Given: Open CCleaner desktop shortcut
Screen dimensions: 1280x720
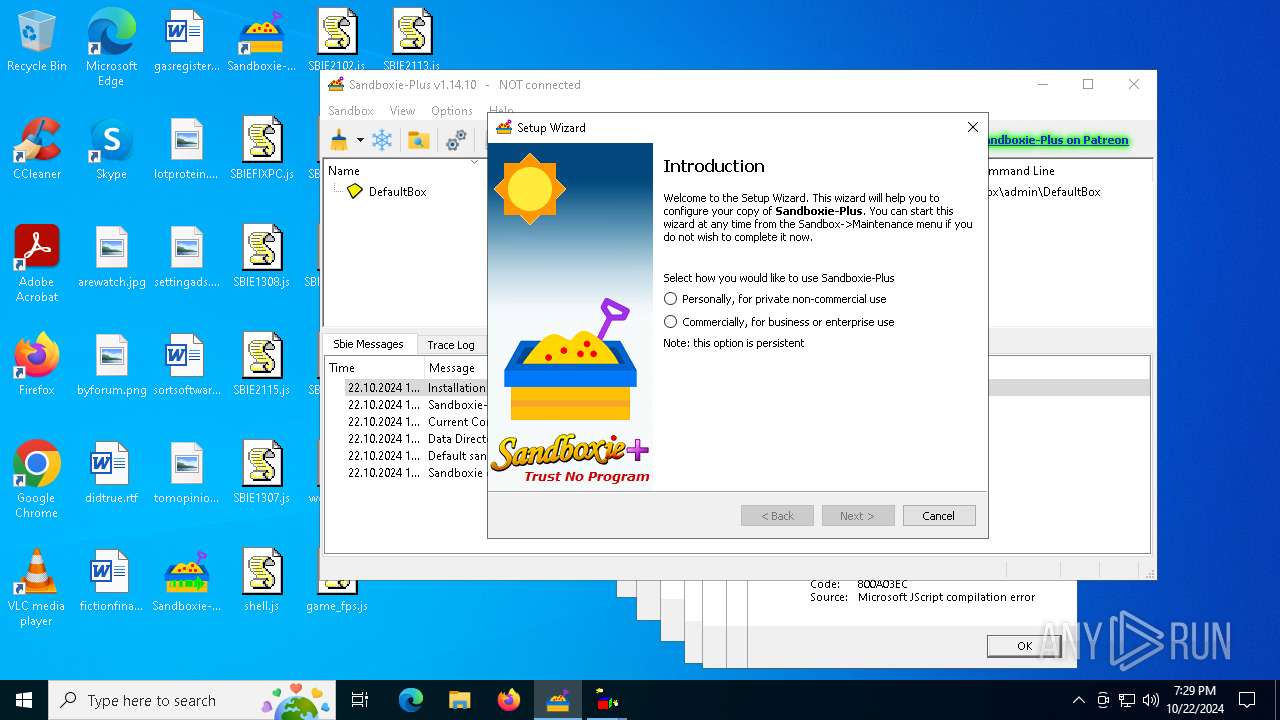Looking at the screenshot, I should 37,149.
